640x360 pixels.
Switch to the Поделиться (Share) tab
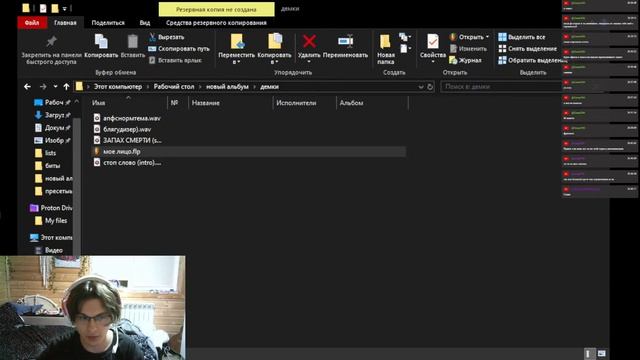click(x=108, y=23)
